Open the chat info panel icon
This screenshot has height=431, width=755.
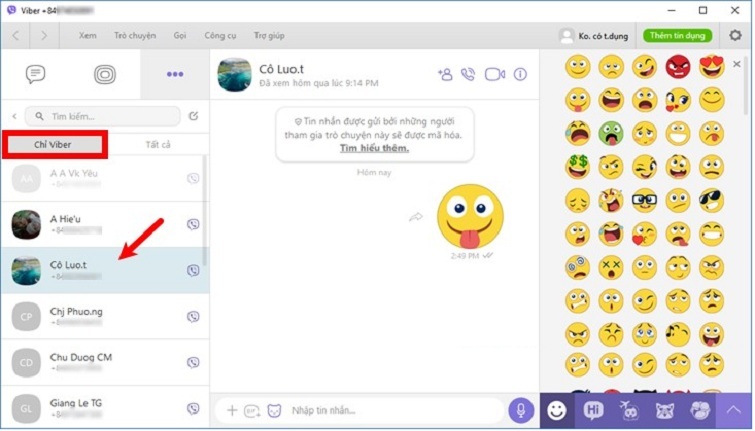point(520,74)
